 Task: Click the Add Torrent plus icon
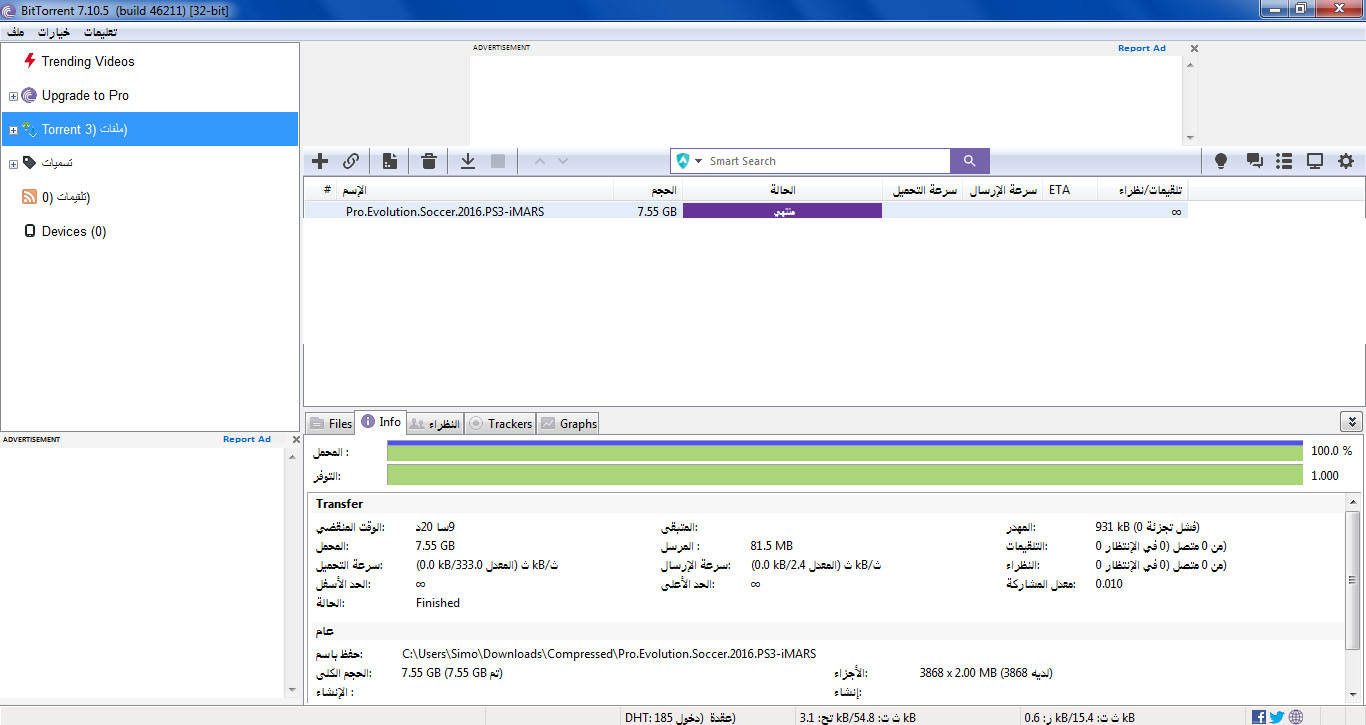(320, 161)
